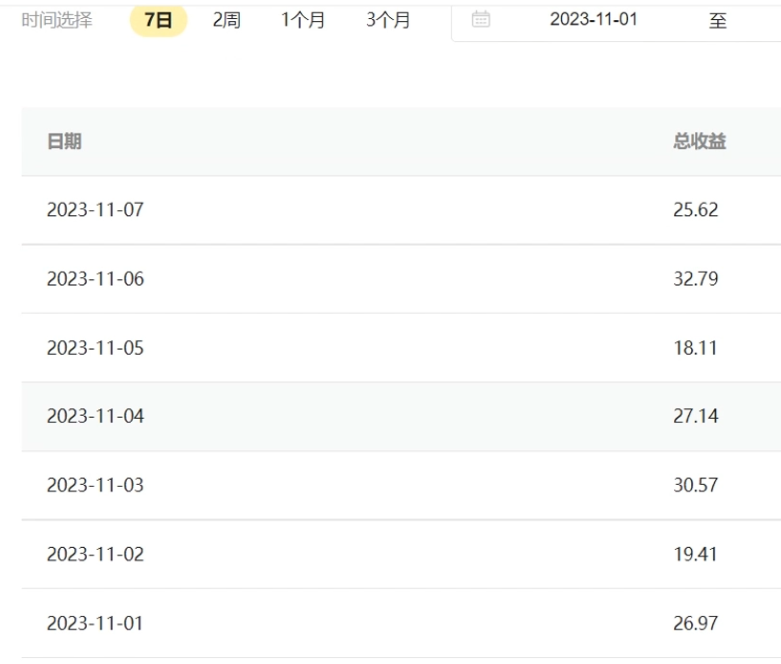The height and width of the screenshot is (664, 781).
Task: Click the 32.79 revenue value
Action: [x=695, y=279]
